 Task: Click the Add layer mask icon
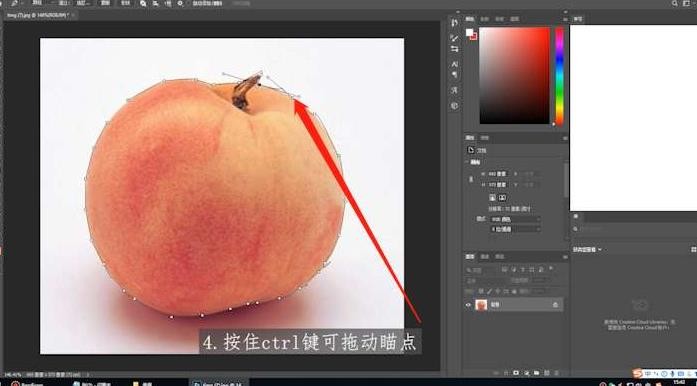517,373
